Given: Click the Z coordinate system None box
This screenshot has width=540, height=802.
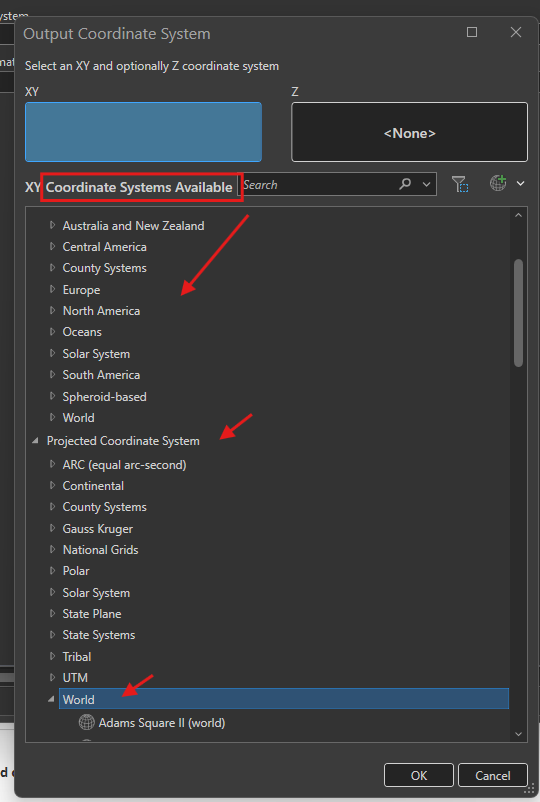Looking at the screenshot, I should pos(409,132).
